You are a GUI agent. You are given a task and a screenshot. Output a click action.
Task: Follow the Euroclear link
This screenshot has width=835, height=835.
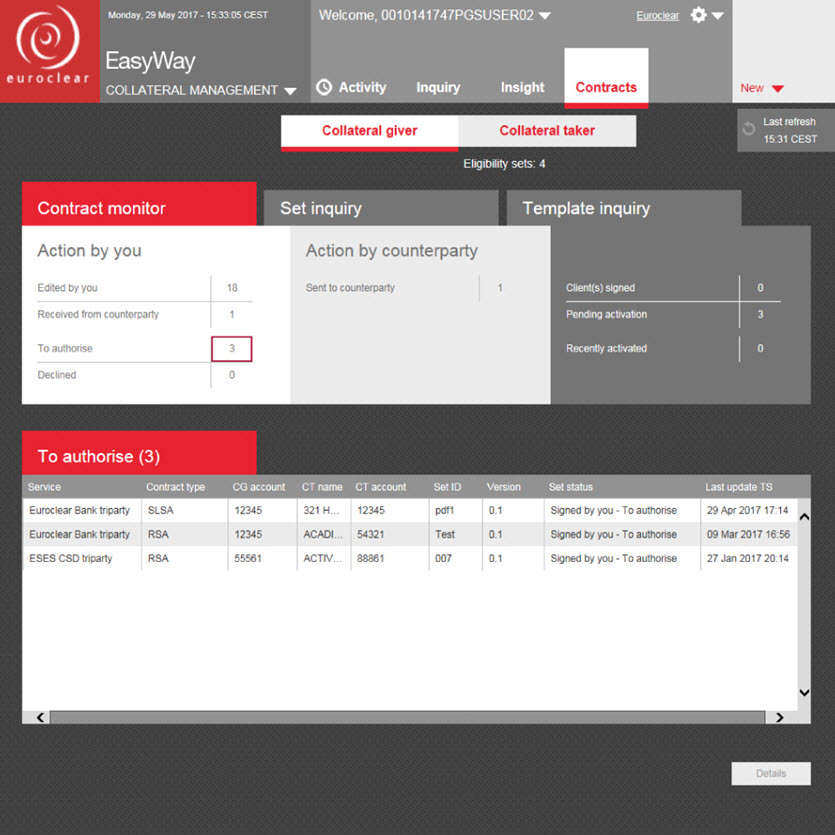point(657,16)
